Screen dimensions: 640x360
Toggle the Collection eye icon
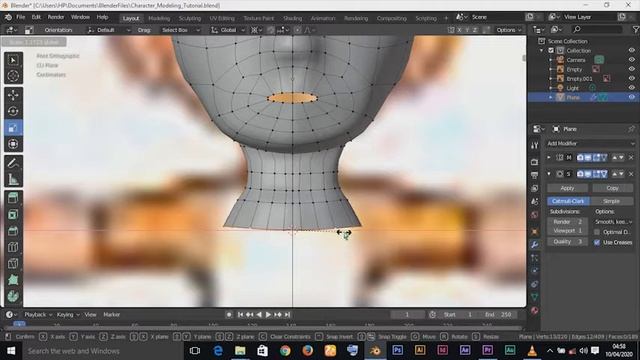[x=631, y=51]
